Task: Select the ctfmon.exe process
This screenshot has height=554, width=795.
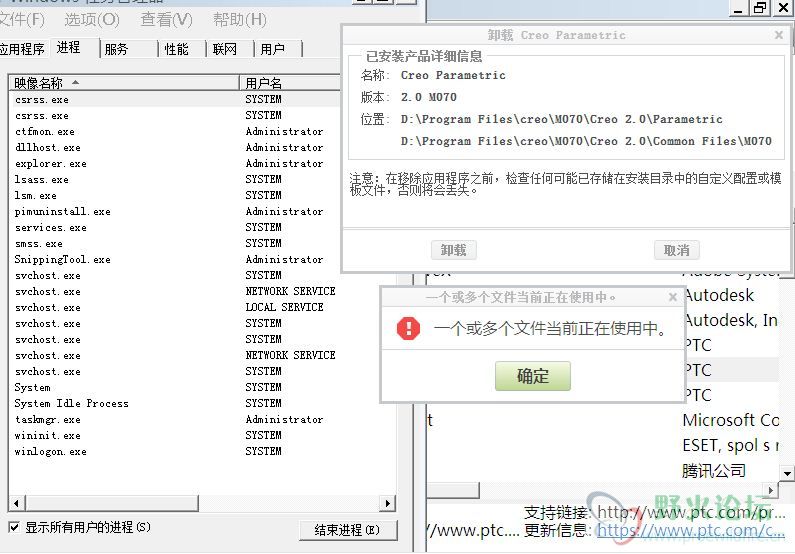Action: point(175,131)
